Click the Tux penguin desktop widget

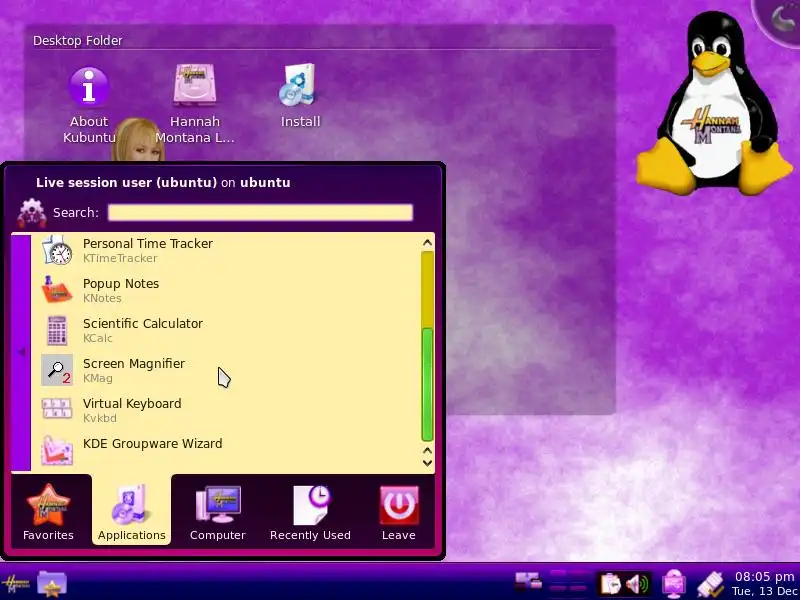(x=713, y=105)
